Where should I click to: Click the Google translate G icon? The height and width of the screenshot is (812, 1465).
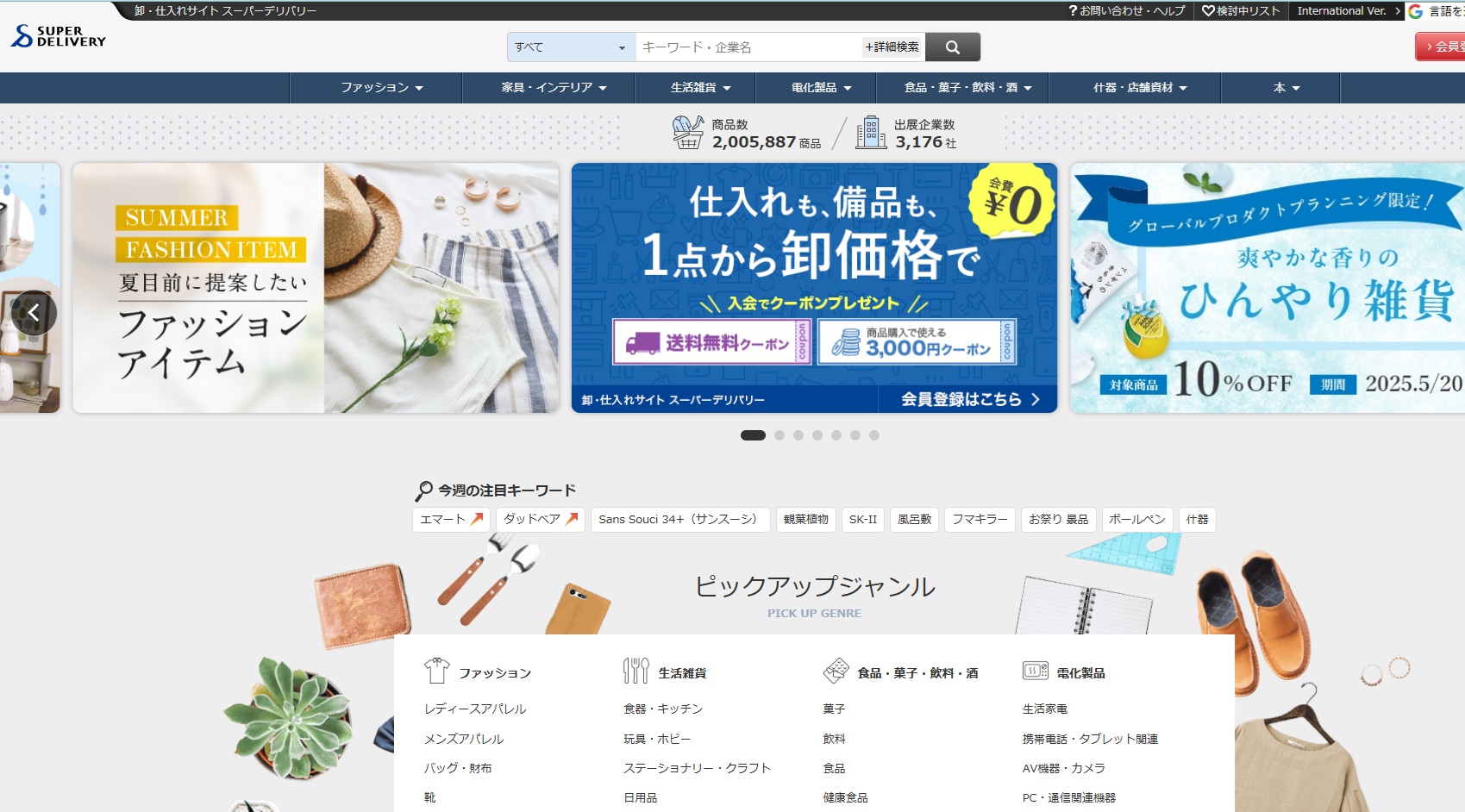[1418, 11]
